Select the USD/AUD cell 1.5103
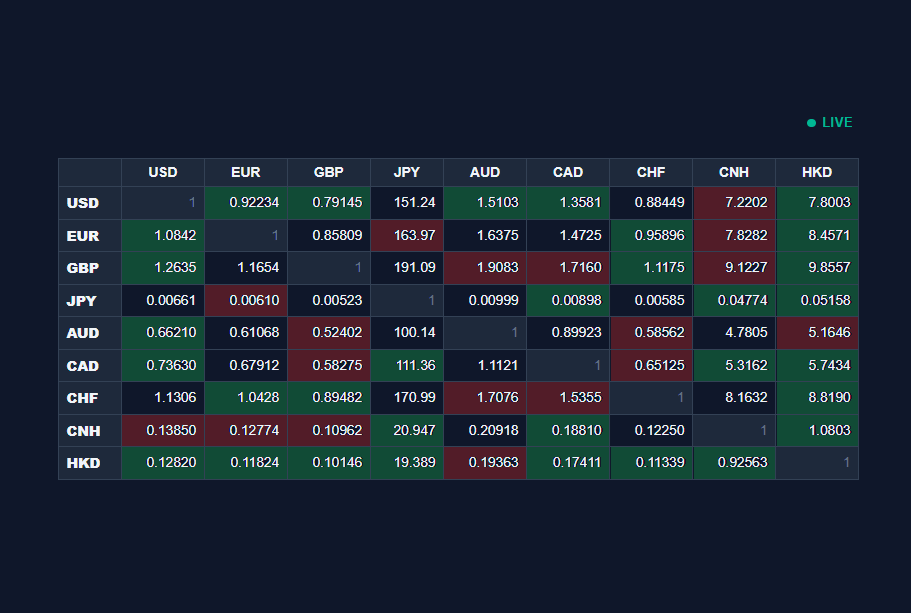This screenshot has width=911, height=613. click(x=485, y=203)
